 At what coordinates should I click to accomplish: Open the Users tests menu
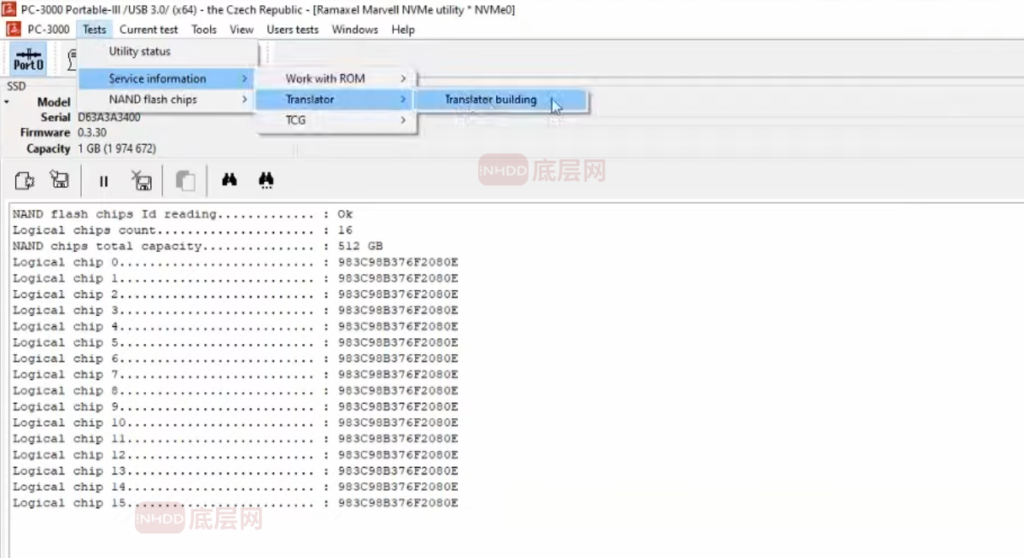click(292, 29)
